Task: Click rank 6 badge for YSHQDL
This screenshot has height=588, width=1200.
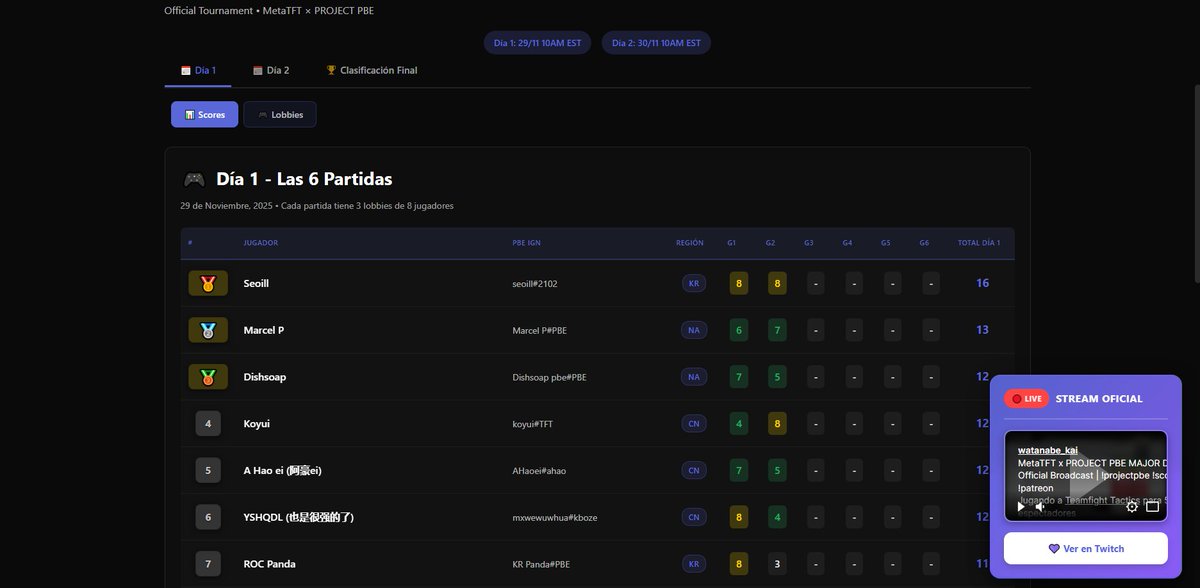Action: 208,517
